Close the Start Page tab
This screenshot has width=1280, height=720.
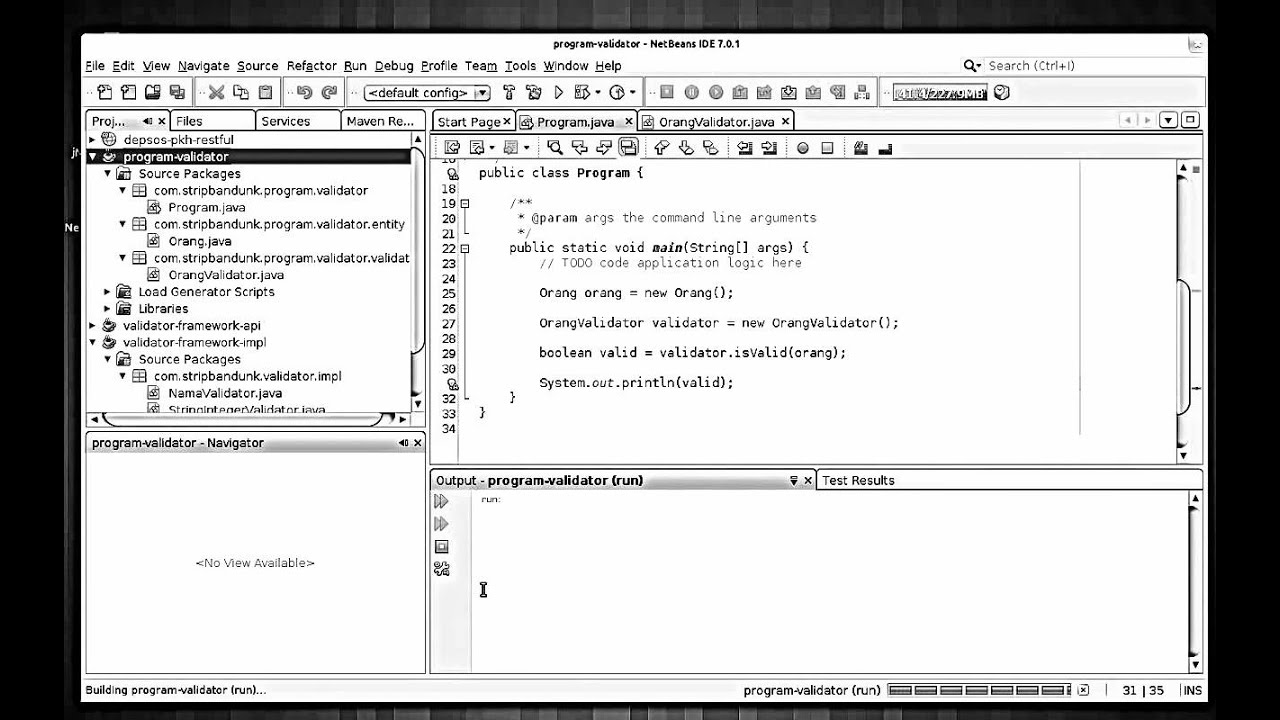point(507,122)
